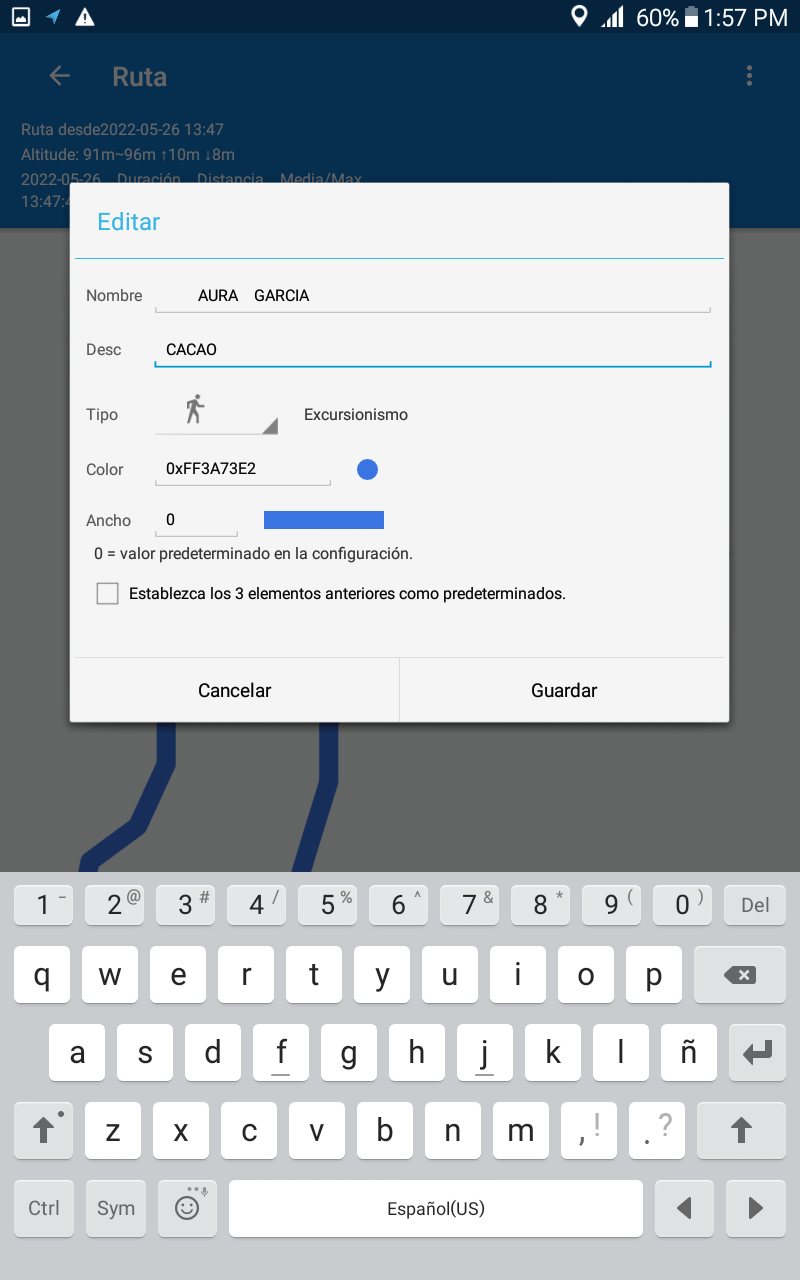
Task: Toggle the right shift key
Action: 741,1130
